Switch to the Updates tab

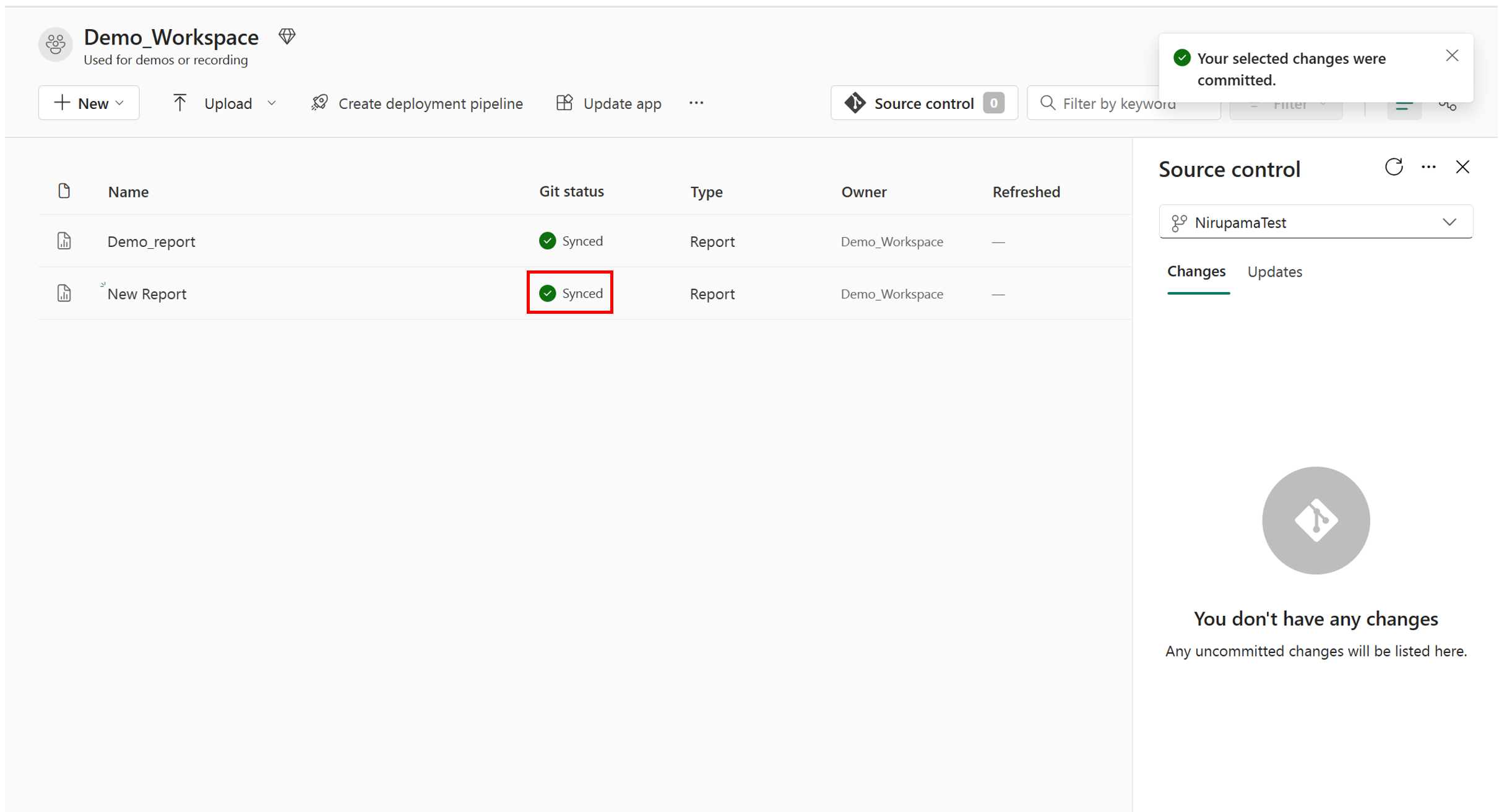[x=1274, y=272]
